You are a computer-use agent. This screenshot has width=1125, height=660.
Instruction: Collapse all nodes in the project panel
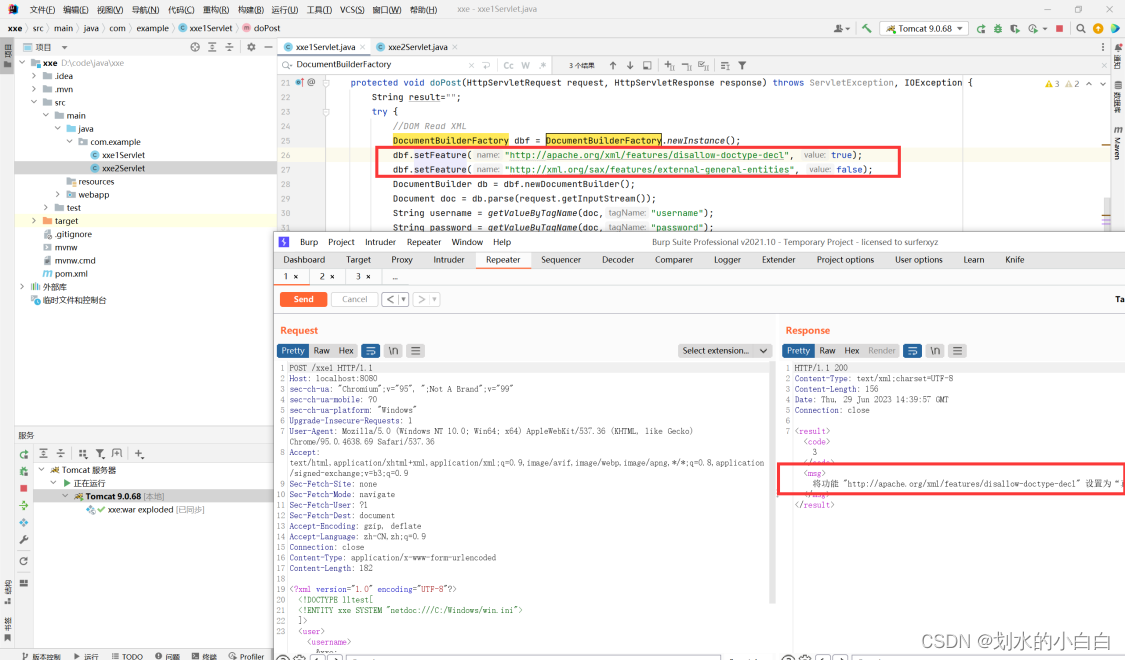click(229, 47)
